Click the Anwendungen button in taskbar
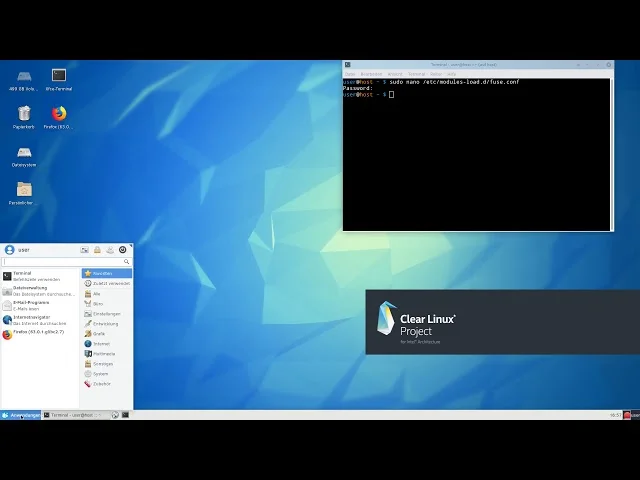This screenshot has width=640, height=480. coord(21,415)
